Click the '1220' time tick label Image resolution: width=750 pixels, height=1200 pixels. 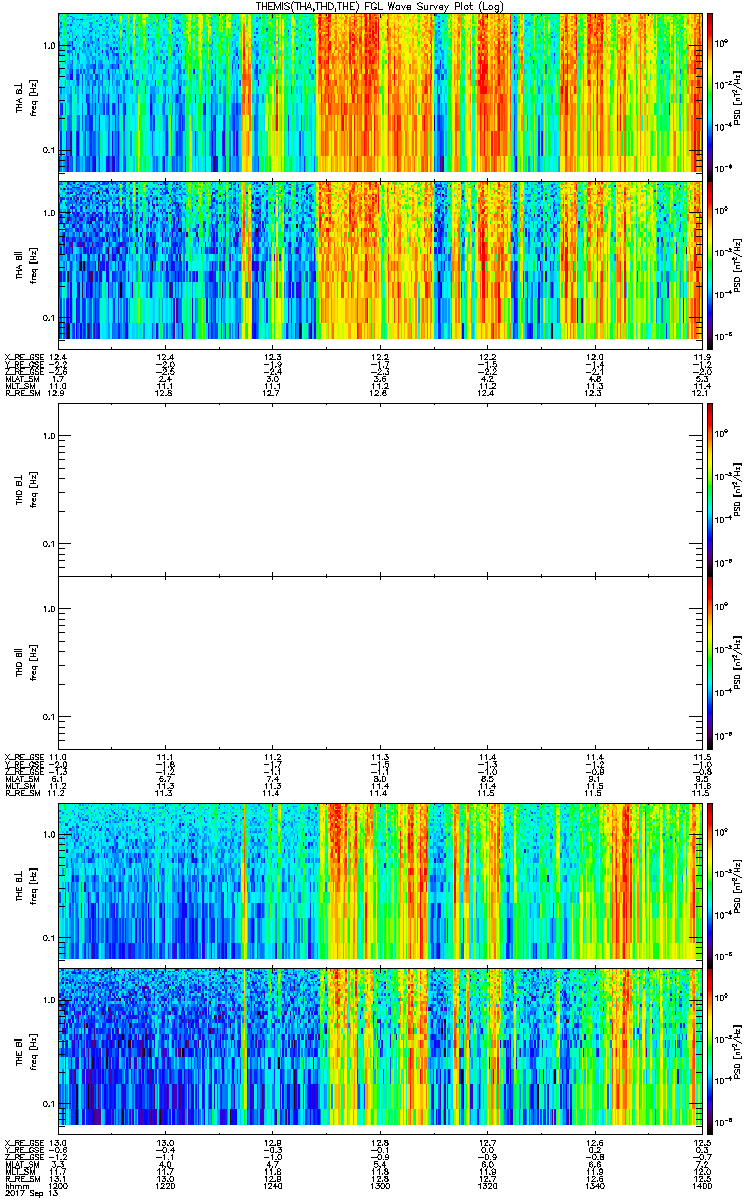pyautogui.click(x=166, y=1186)
